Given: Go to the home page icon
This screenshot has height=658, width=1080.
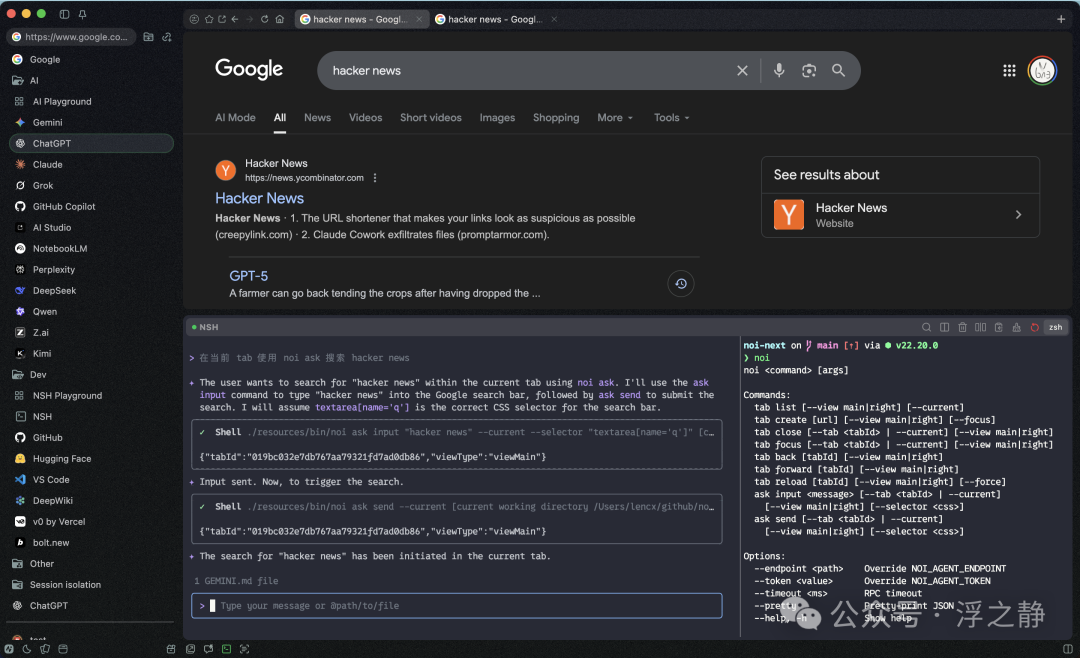Looking at the screenshot, I should point(280,19).
